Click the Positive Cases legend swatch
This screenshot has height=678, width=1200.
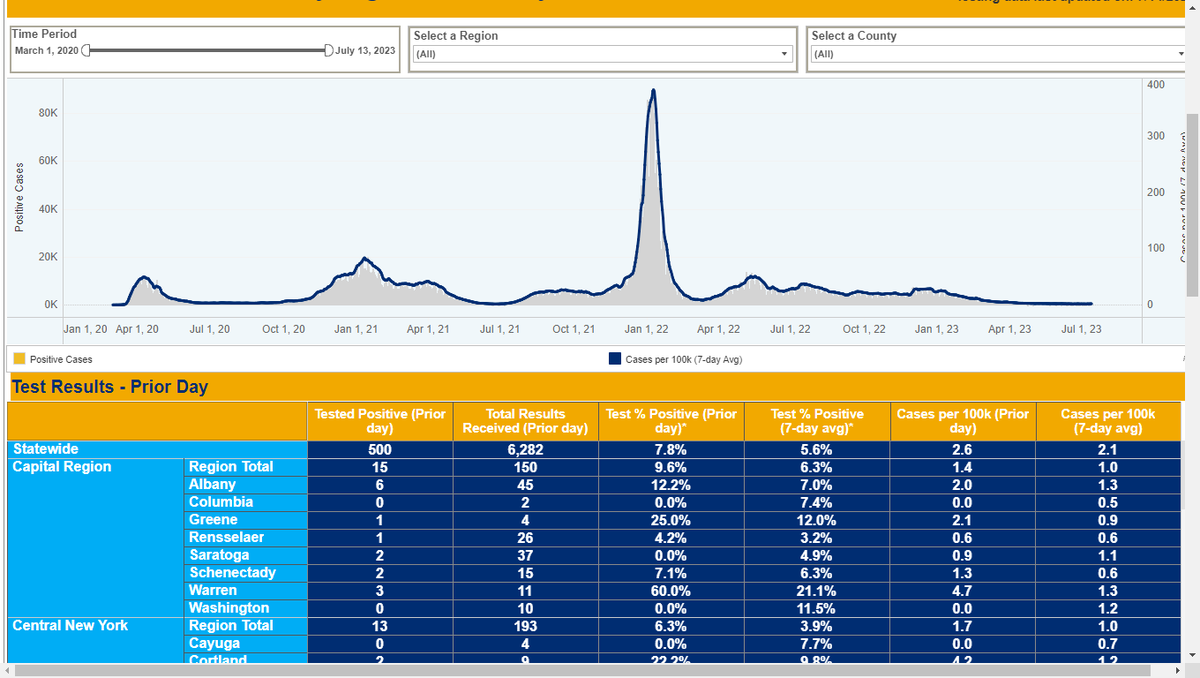tap(18, 359)
